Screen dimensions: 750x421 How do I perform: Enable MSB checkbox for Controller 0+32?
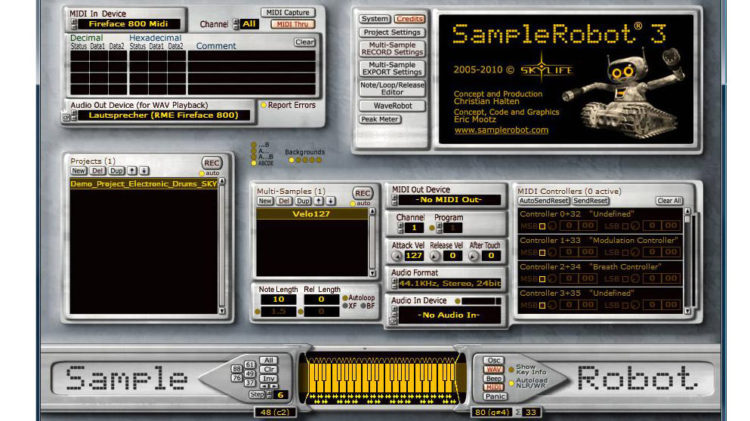coord(542,226)
